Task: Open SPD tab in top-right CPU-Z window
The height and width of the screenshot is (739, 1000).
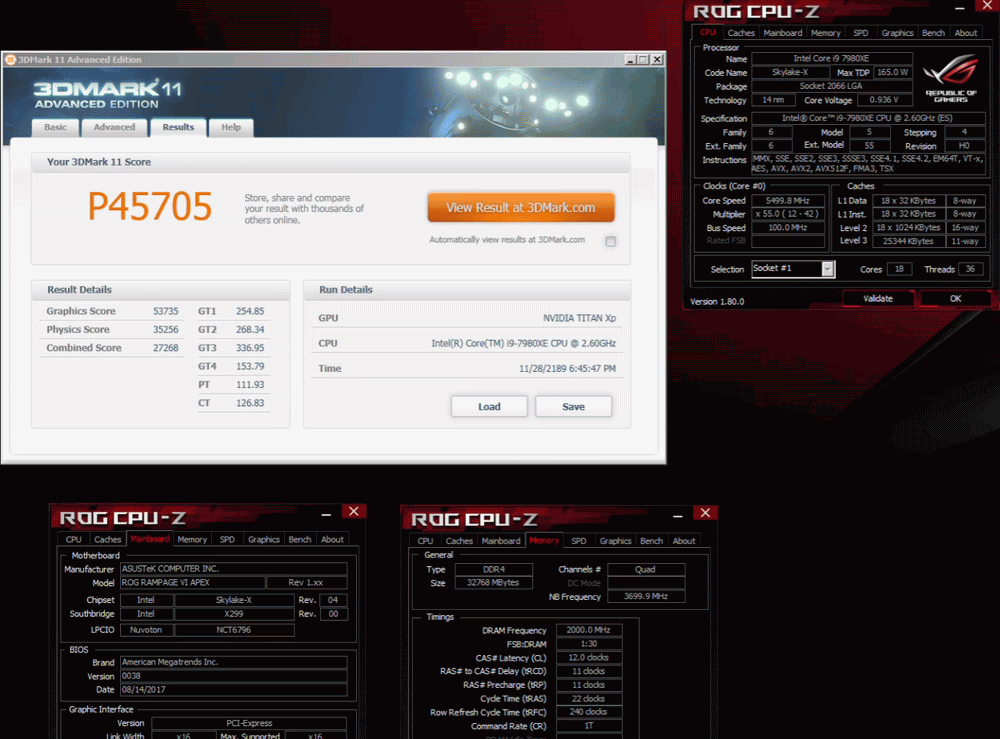Action: tap(861, 33)
